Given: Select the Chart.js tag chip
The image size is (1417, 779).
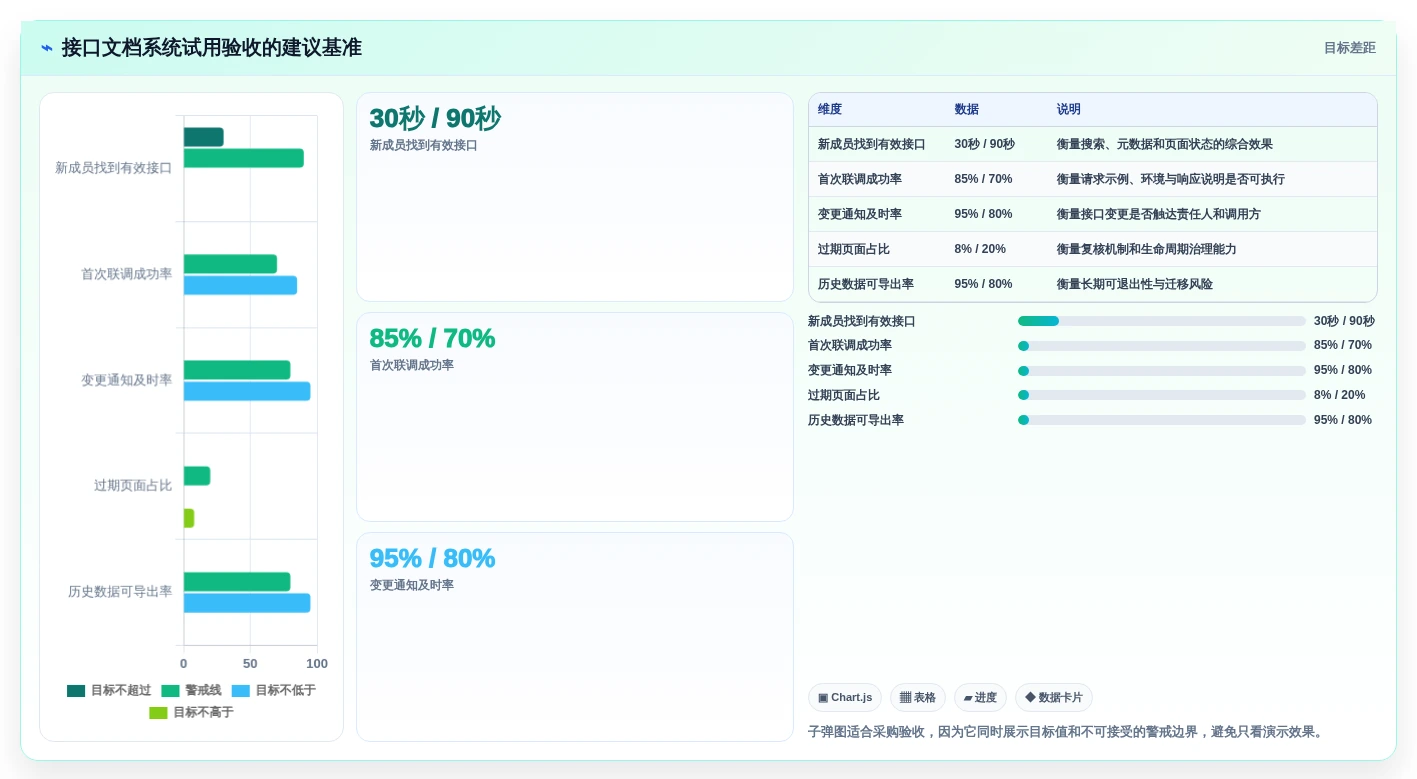Looking at the screenshot, I should 845,698.
